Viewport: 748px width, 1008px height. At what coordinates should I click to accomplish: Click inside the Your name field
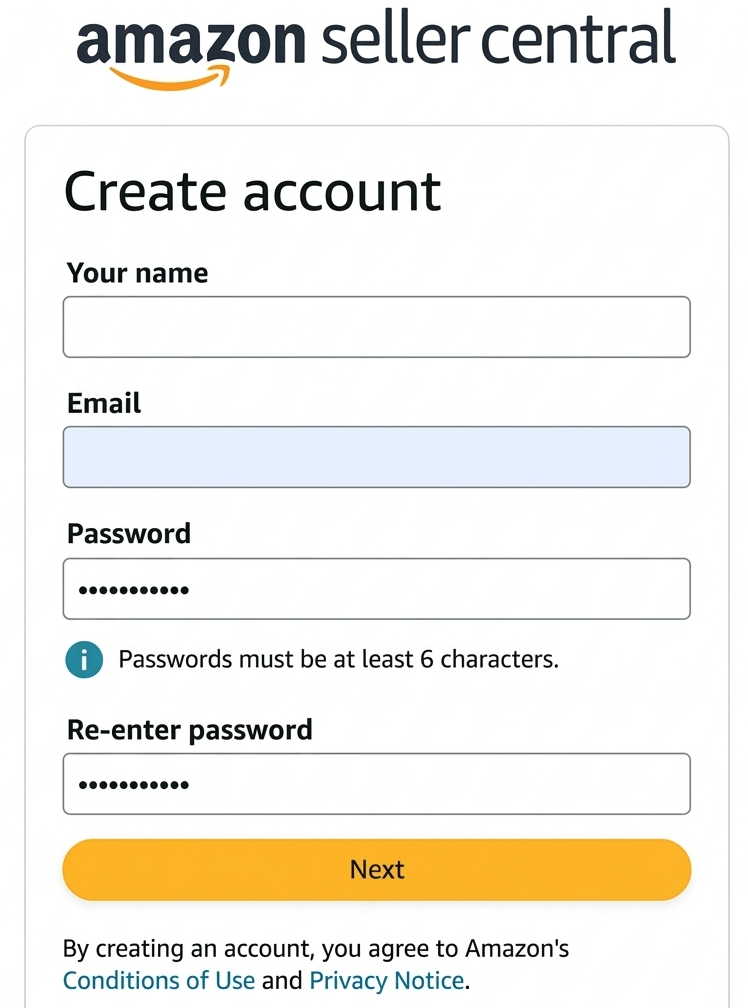click(x=376, y=326)
